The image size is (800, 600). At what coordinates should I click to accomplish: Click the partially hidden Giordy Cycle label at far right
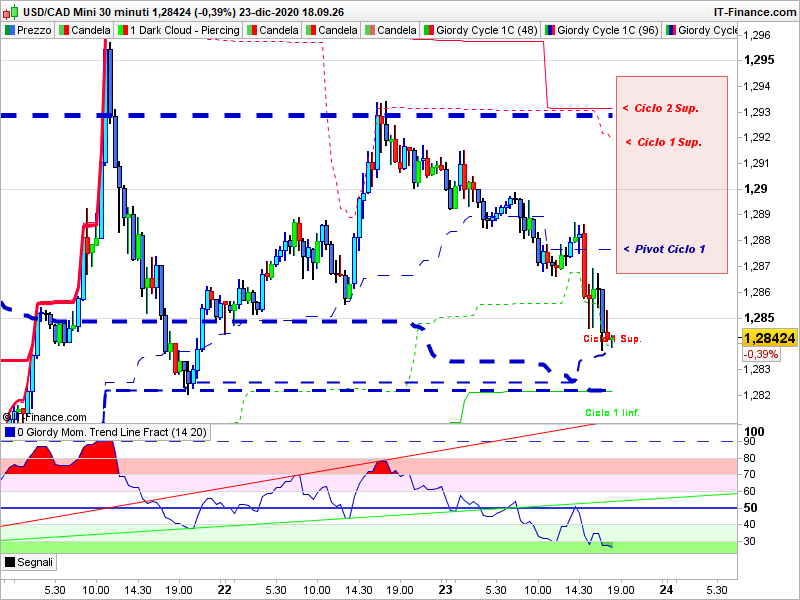[701, 30]
